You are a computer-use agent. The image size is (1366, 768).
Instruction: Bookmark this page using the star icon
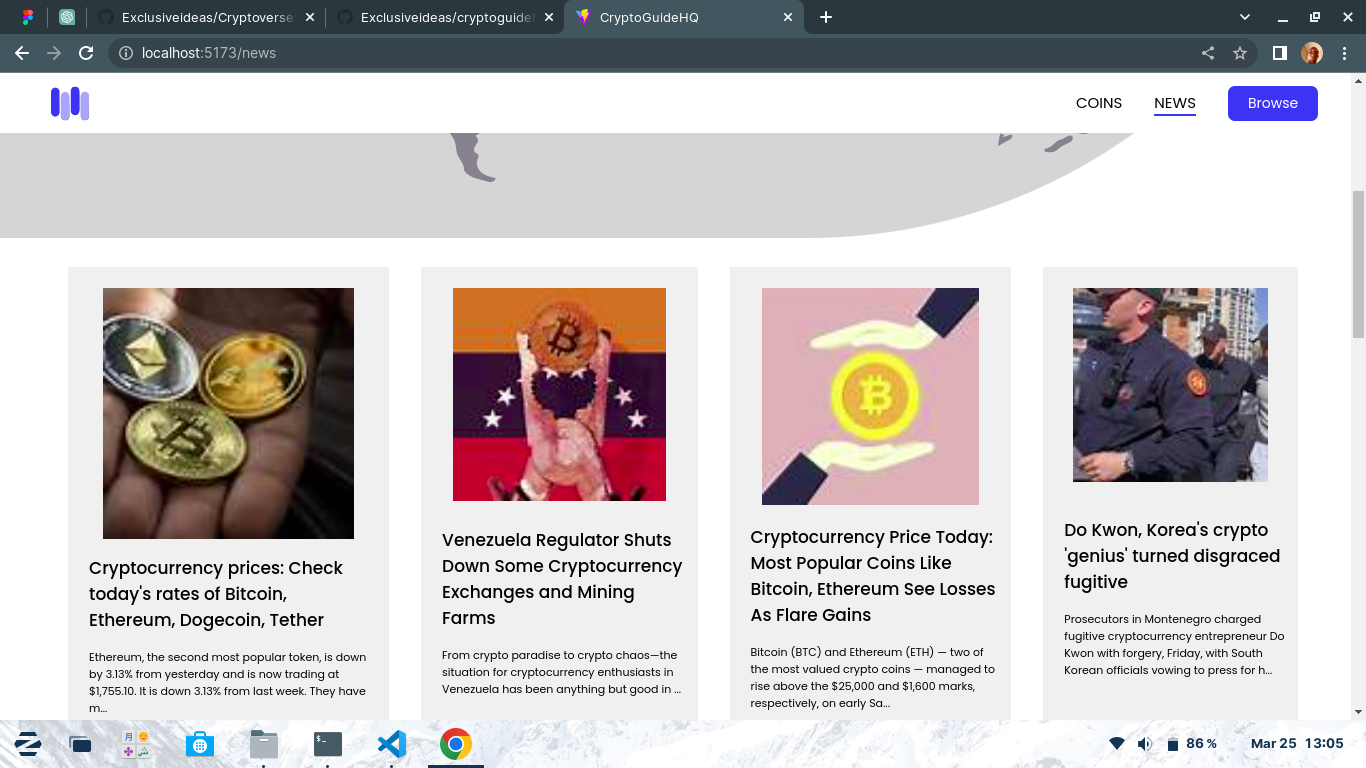[x=1242, y=52]
